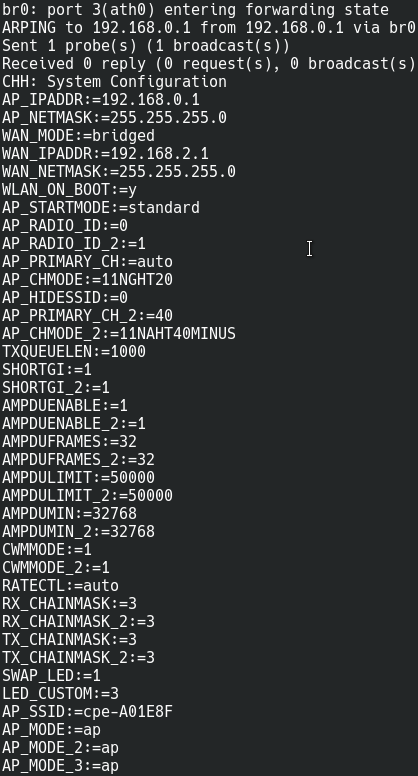Click the AMPDULIMIT:=50000 line
Image resolution: width=418 pixels, height=776 pixels.
tap(78, 478)
